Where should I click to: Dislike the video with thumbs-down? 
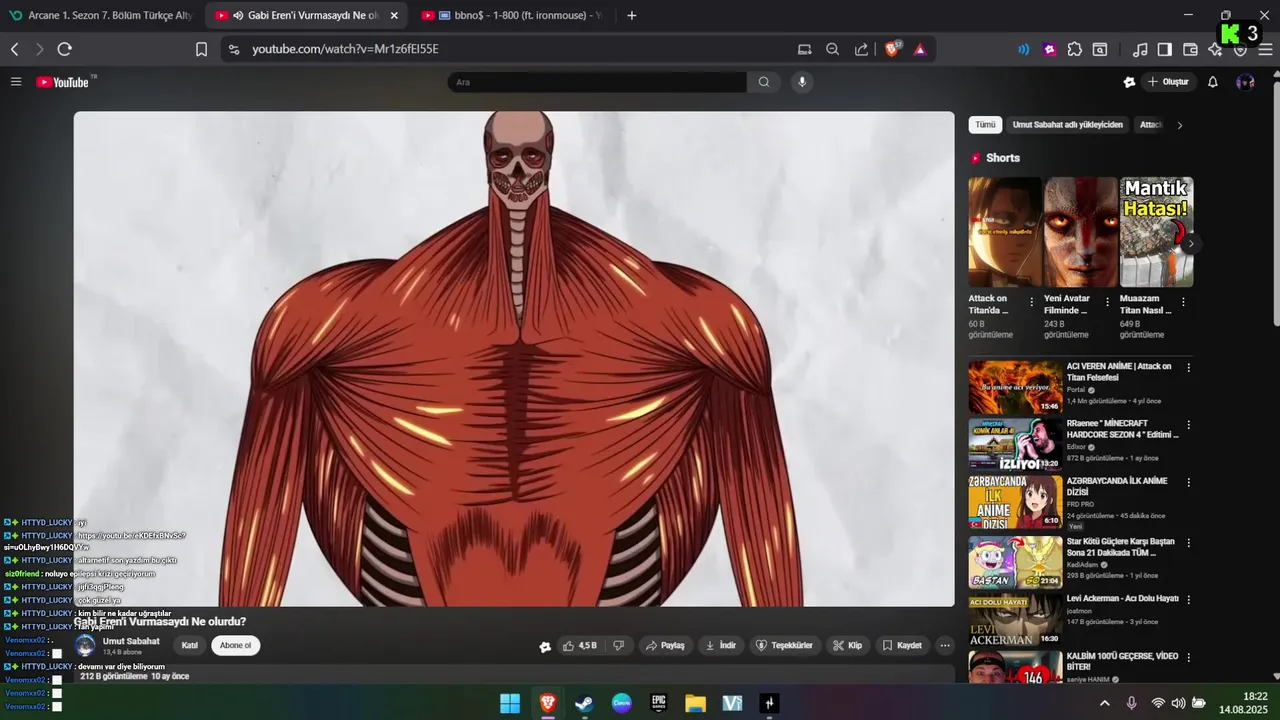point(619,646)
